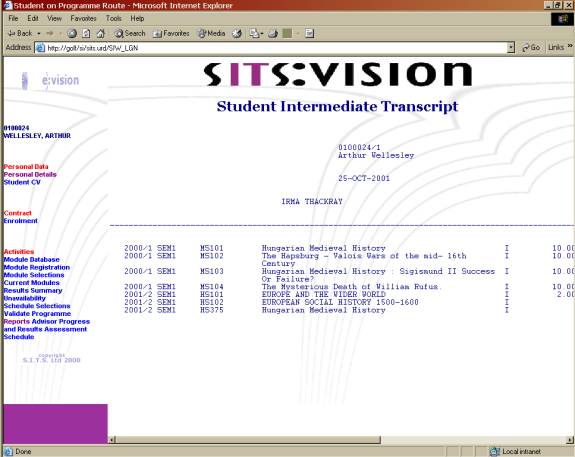Image resolution: width=575 pixels, height=457 pixels.
Task: Click the Discuss icon at toolbar end
Action: point(310,33)
